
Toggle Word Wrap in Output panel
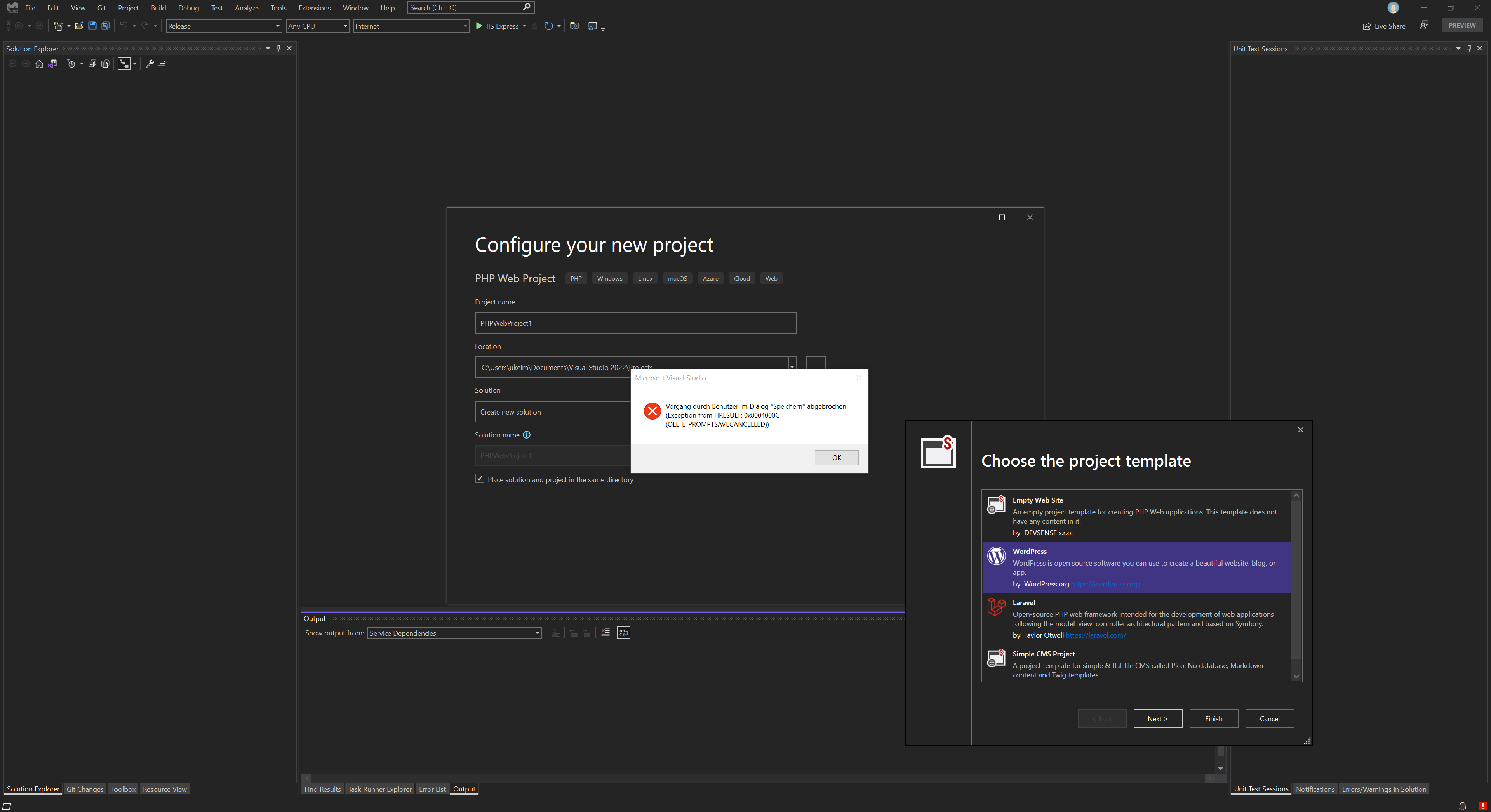(x=623, y=633)
